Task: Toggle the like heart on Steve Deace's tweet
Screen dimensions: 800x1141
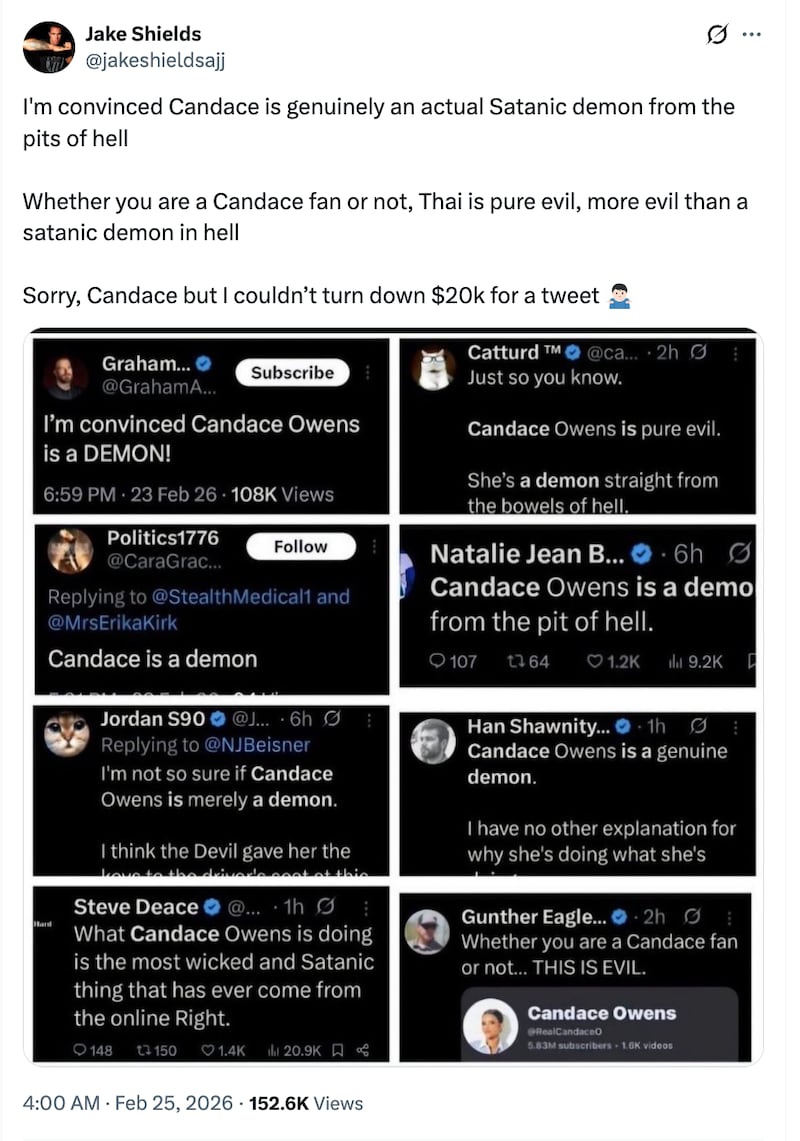Action: pos(208,1050)
